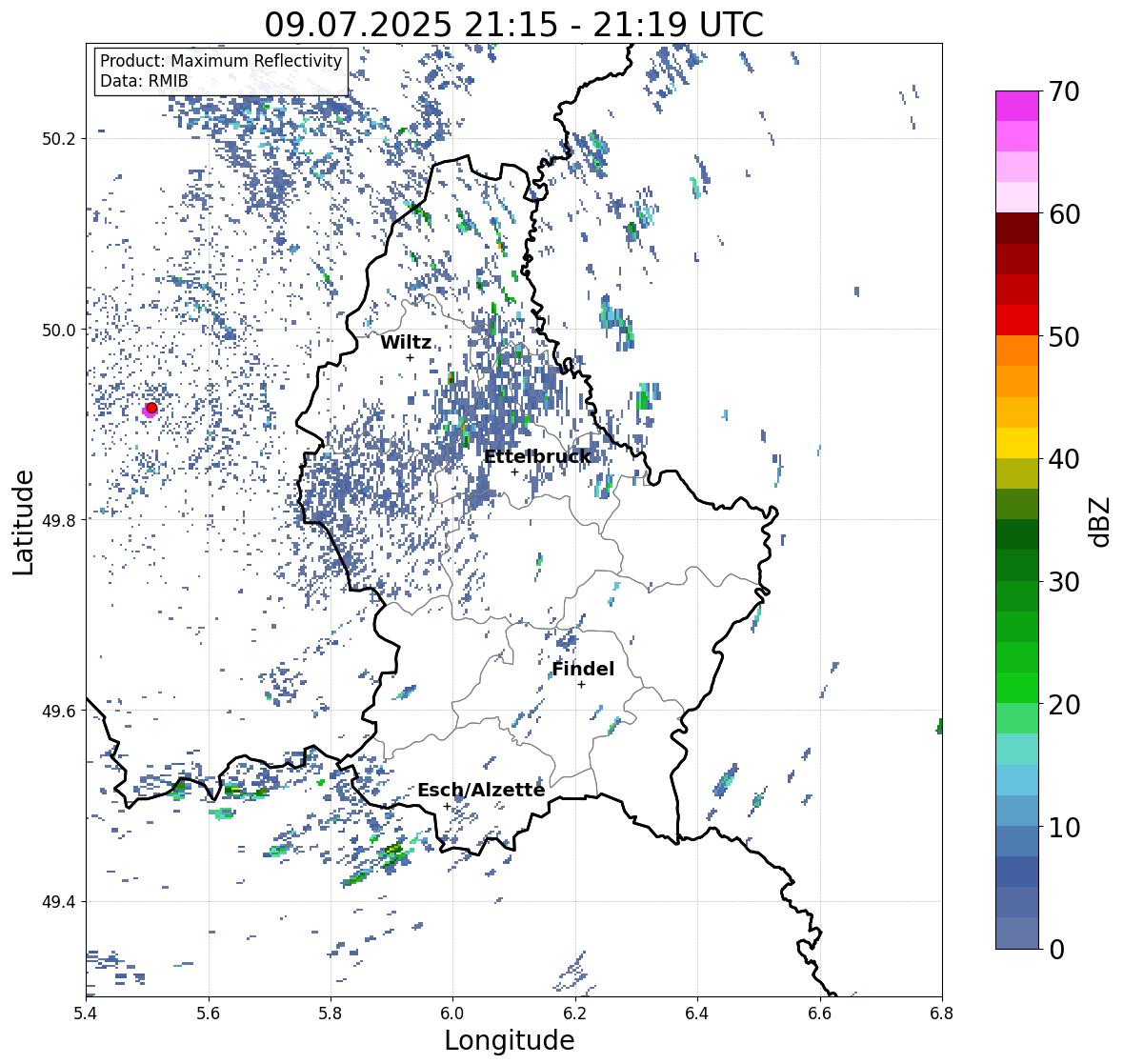This screenshot has width=1123, height=1064.
Task: Pick the blue-grey bottom swatch of the colorbar
Action: pos(1017,934)
